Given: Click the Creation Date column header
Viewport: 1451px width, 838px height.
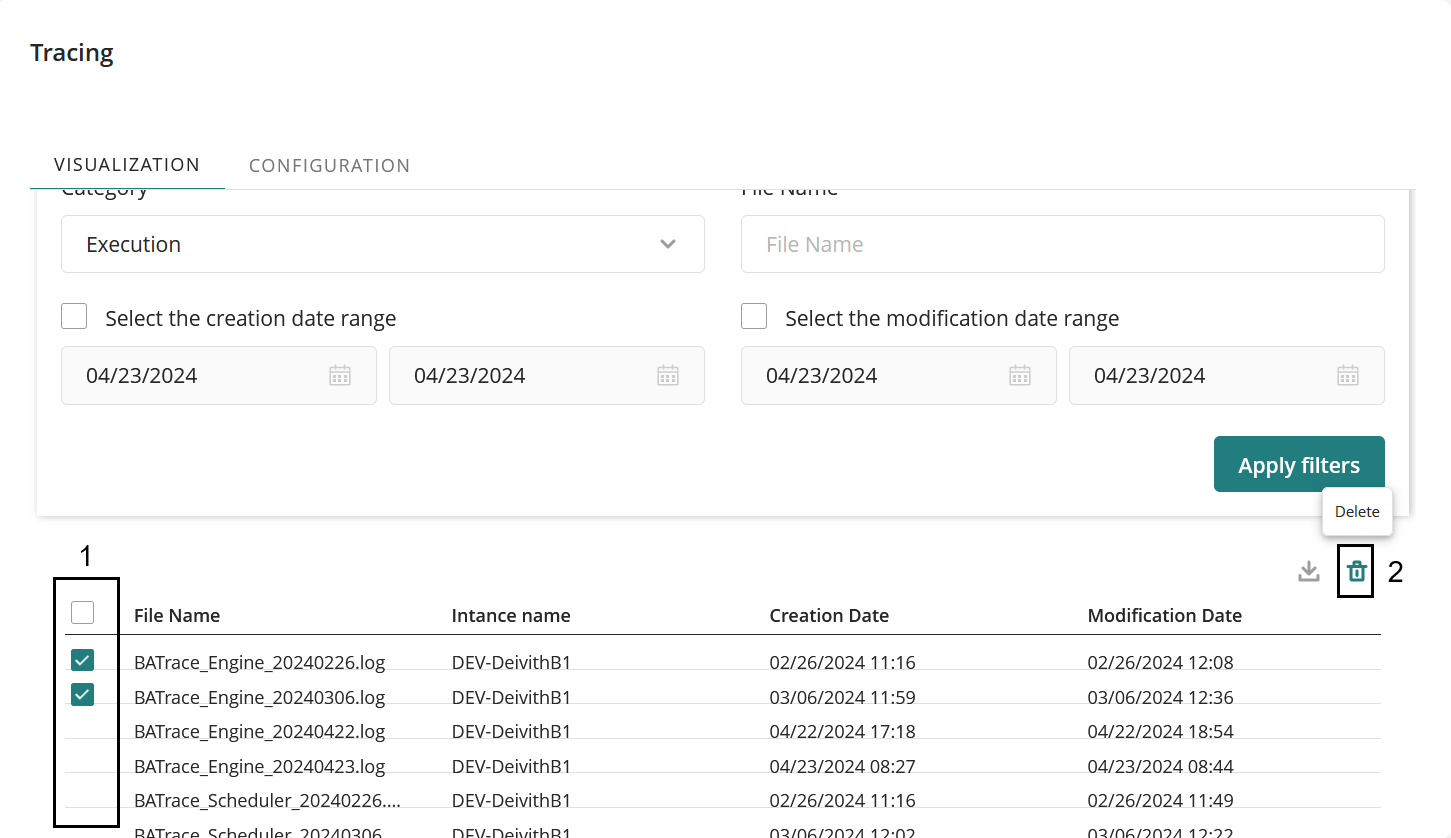Looking at the screenshot, I should (829, 615).
